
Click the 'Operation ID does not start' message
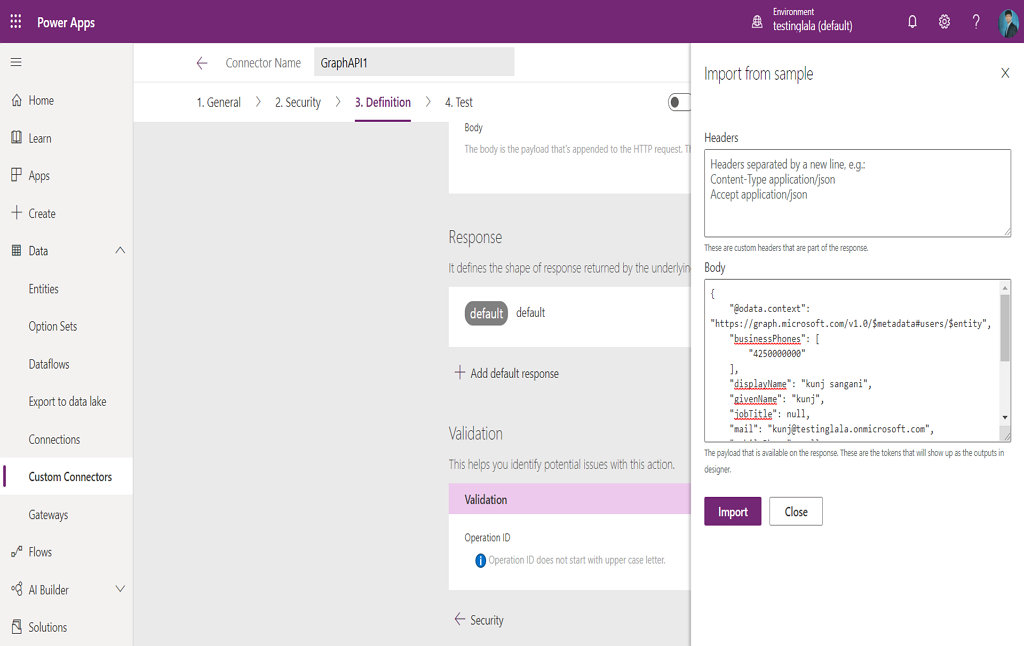(x=577, y=560)
